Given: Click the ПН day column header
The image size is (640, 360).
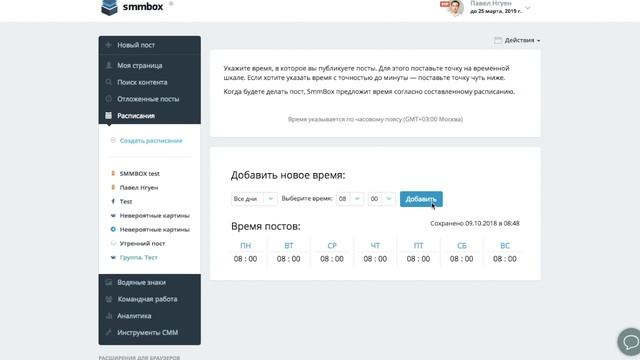Looking at the screenshot, I should (245, 245).
